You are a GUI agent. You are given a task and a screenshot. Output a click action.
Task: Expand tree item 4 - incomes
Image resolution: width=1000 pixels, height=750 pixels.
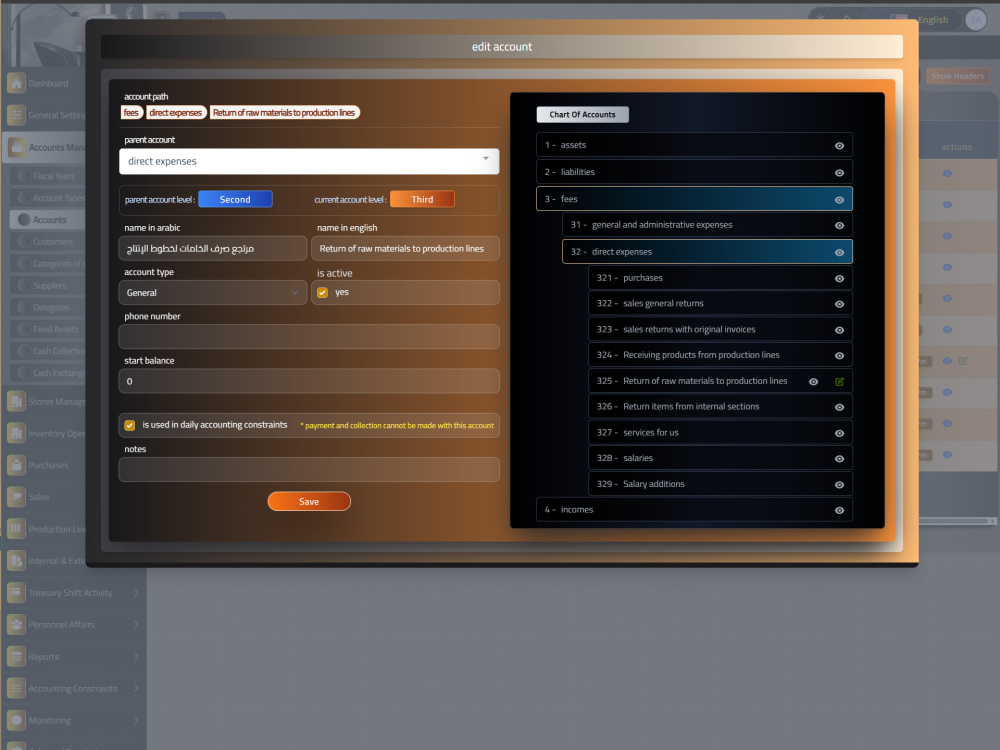point(694,510)
